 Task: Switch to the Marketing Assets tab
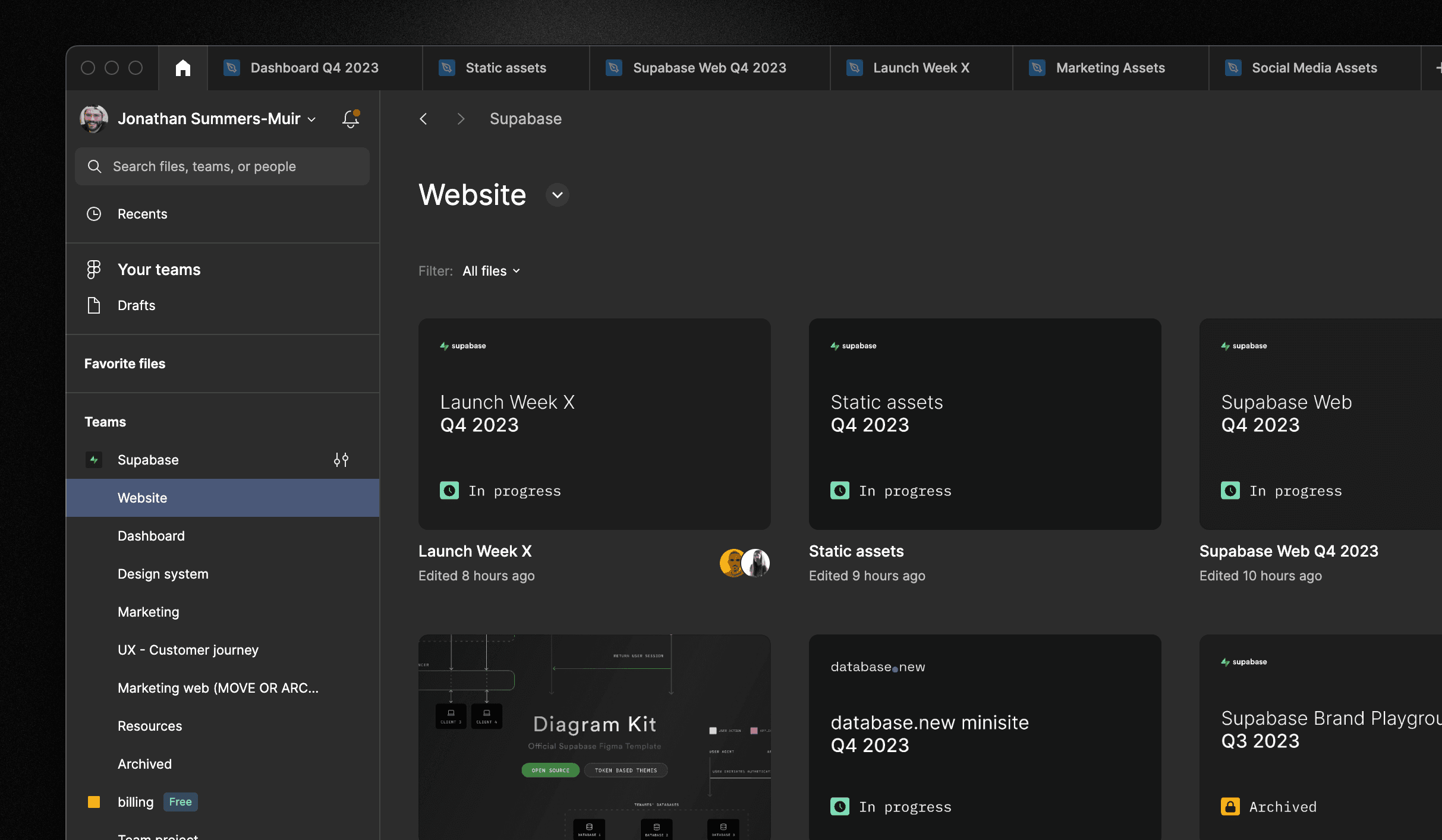[x=1110, y=68]
